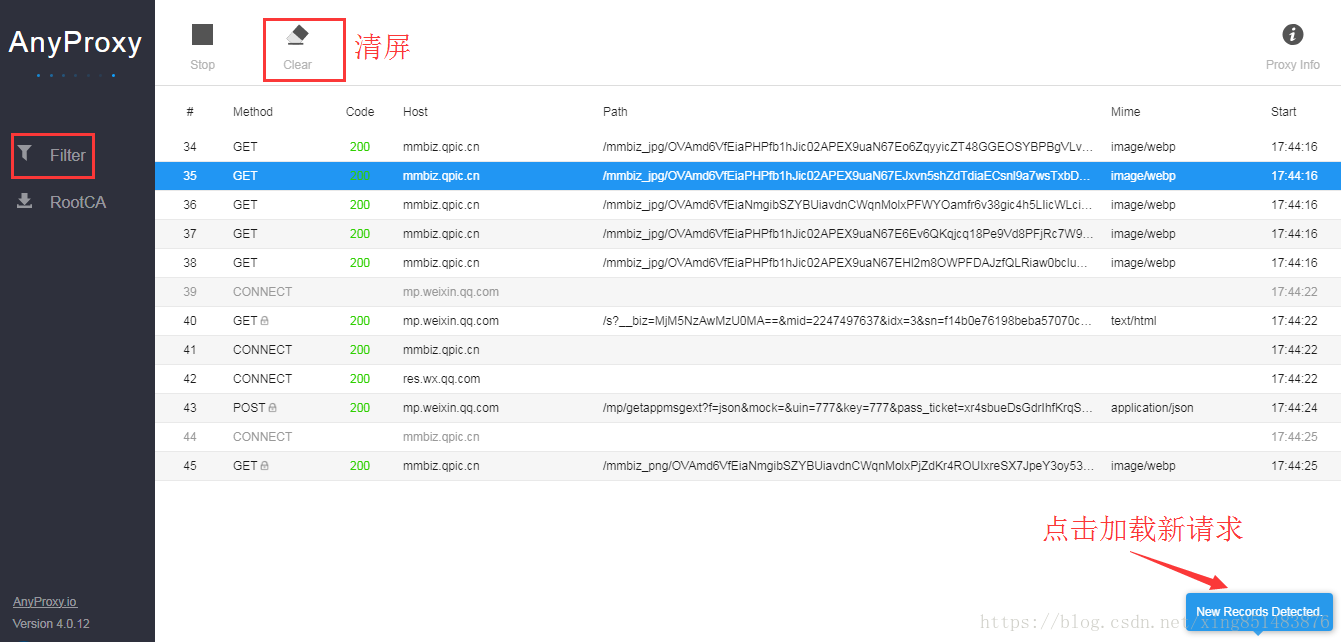This screenshot has width=1341, height=642.
Task: Click the Code column header
Action: pyautogui.click(x=360, y=112)
